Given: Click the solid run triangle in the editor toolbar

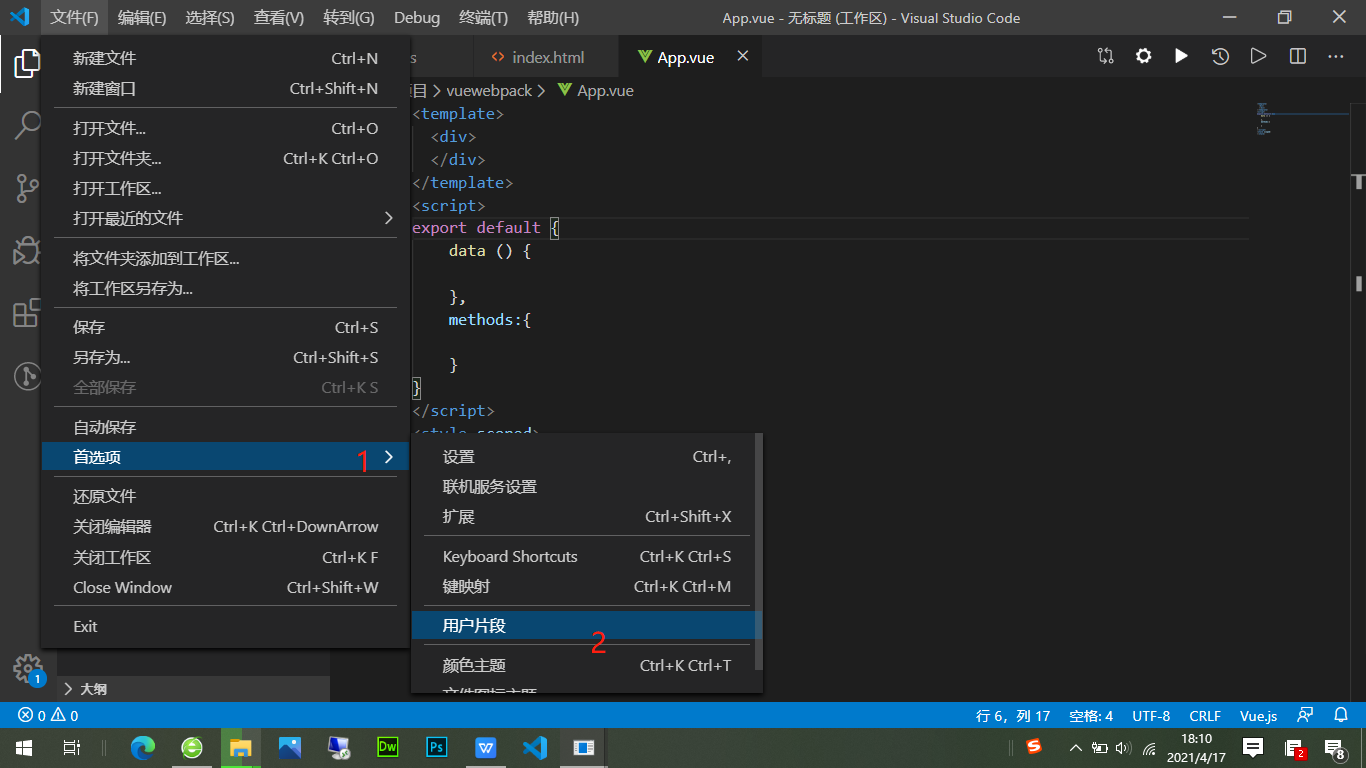Looking at the screenshot, I should tap(1181, 57).
